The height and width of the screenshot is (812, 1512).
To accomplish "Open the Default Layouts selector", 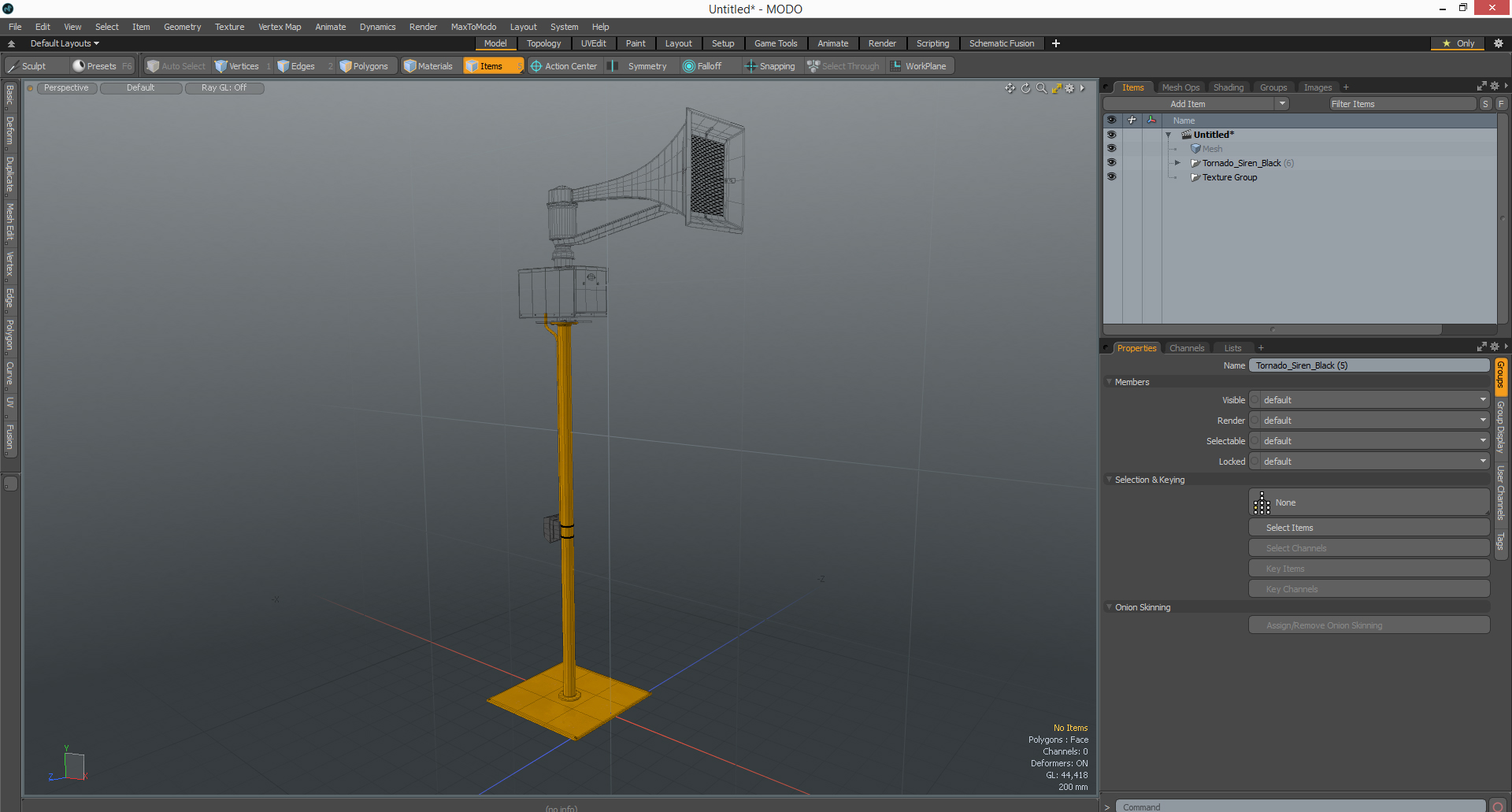I will [x=65, y=43].
